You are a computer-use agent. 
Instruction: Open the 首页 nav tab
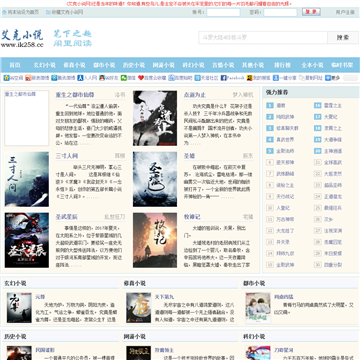coord(14,65)
